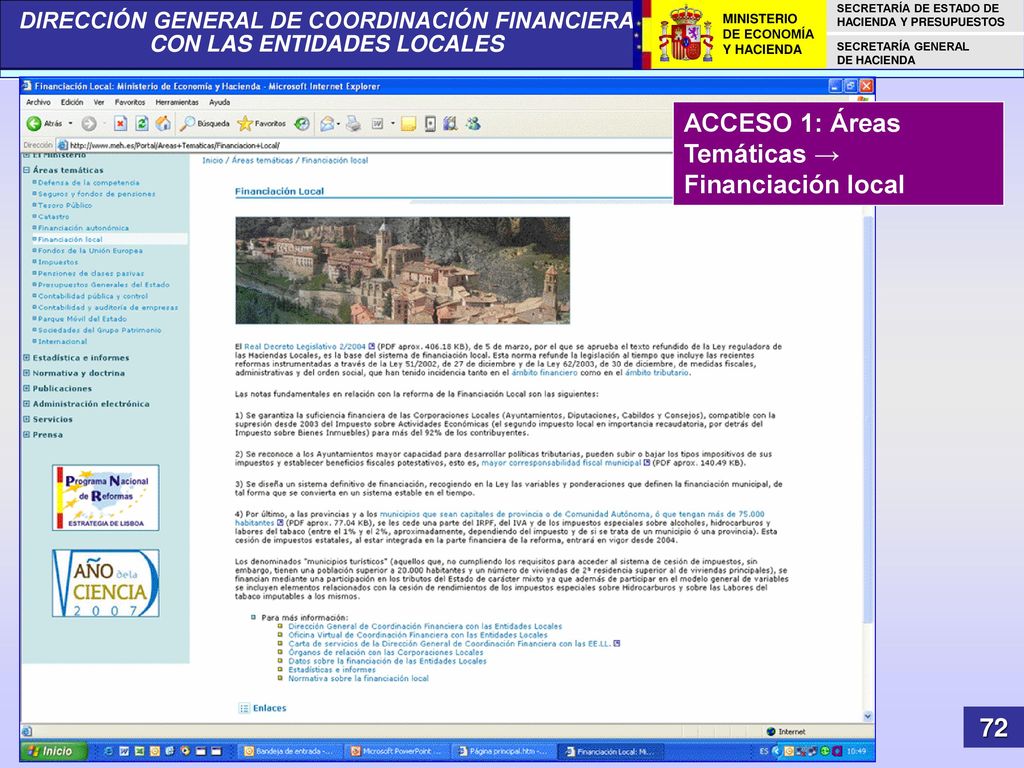Image resolution: width=1024 pixels, height=768 pixels.
Task: Open Normativa sobre la financiación local link
Action: pyautogui.click(x=359, y=679)
